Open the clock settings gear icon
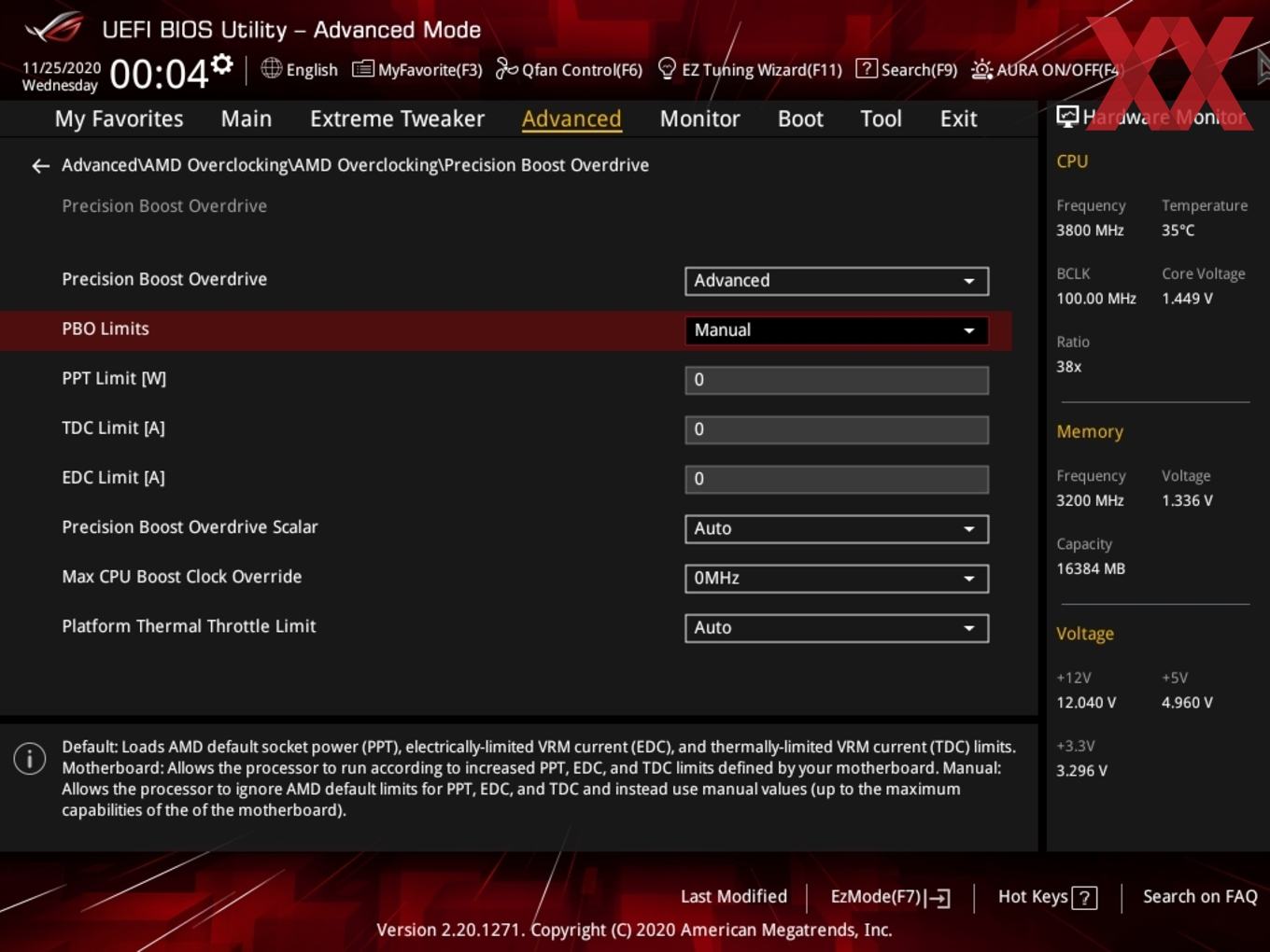 (x=222, y=63)
